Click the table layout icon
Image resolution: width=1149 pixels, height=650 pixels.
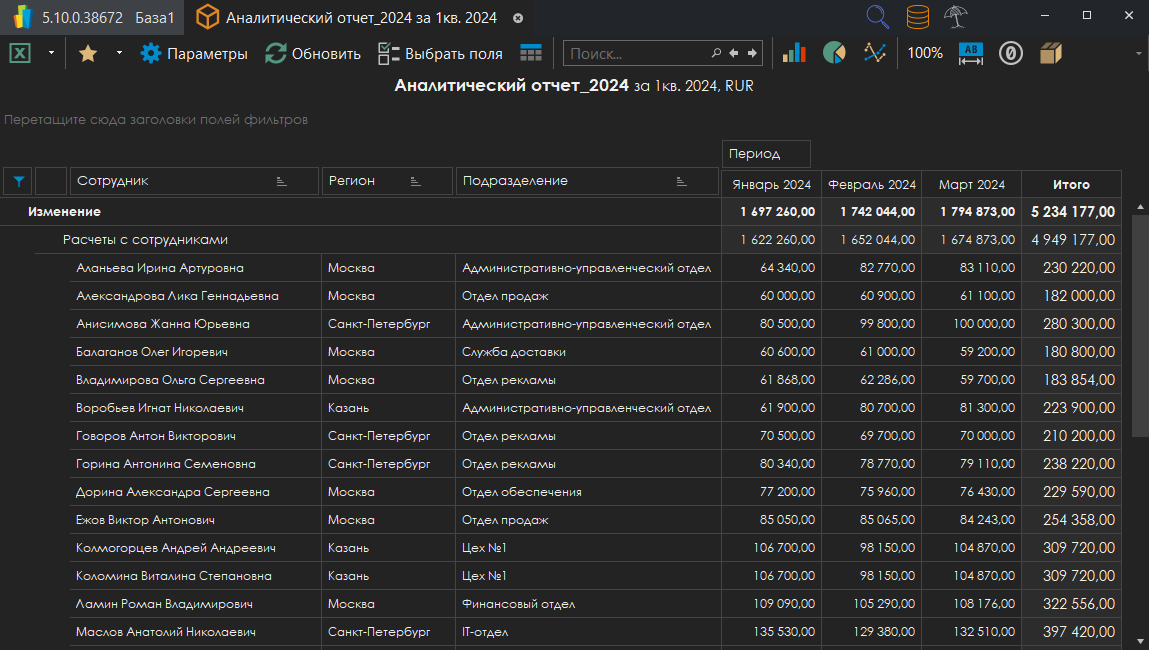click(531, 53)
